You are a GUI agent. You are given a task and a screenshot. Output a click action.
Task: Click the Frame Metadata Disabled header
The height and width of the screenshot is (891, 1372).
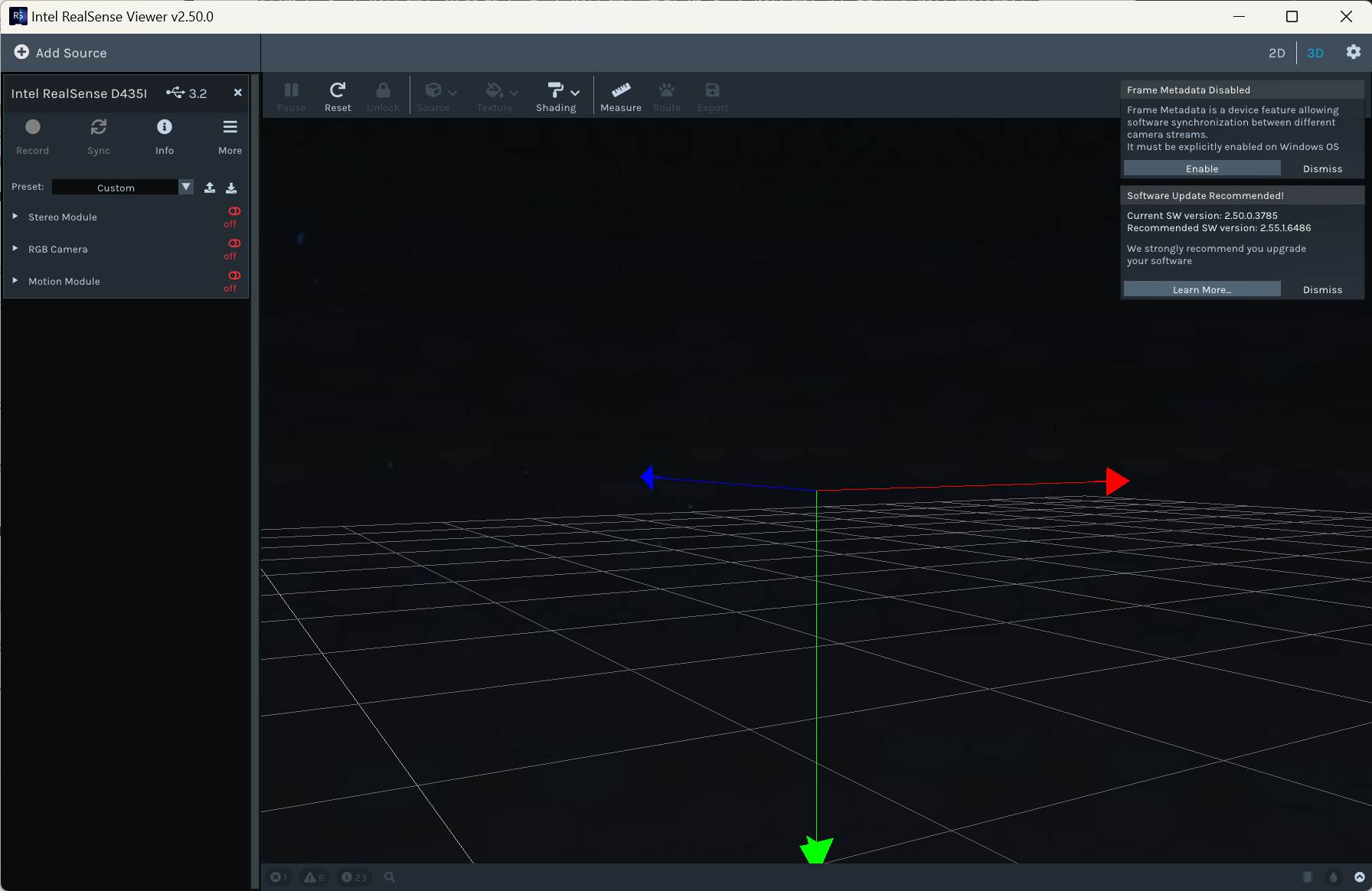(1242, 90)
